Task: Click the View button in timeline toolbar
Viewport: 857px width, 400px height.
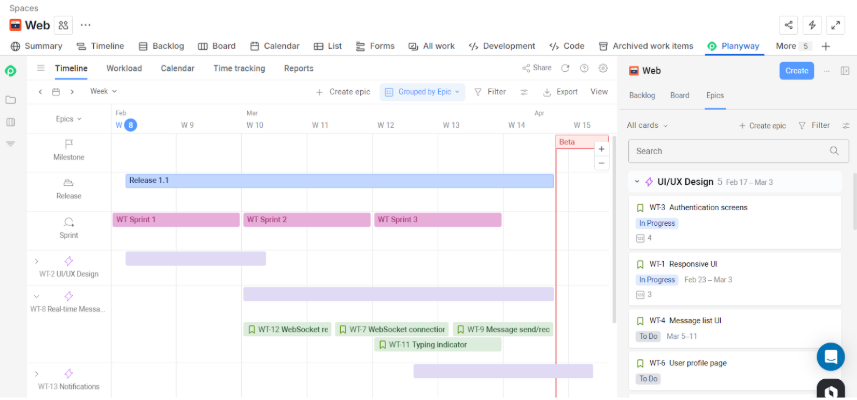Action: point(599,92)
